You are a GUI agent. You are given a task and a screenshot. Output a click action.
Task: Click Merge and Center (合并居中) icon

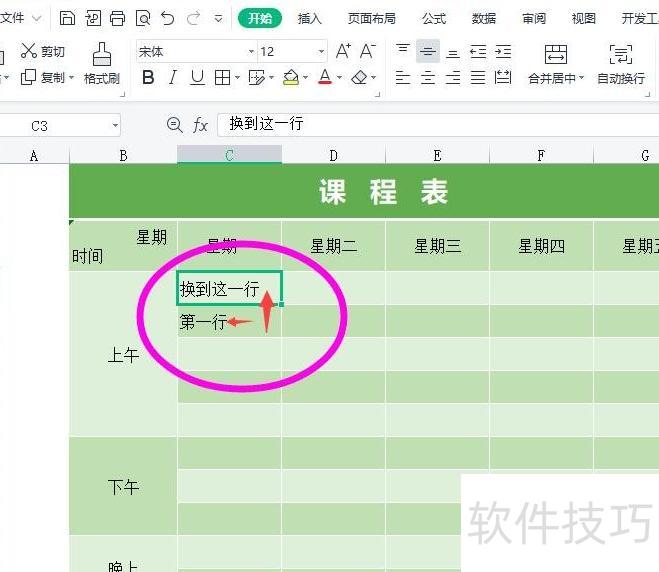[556, 55]
